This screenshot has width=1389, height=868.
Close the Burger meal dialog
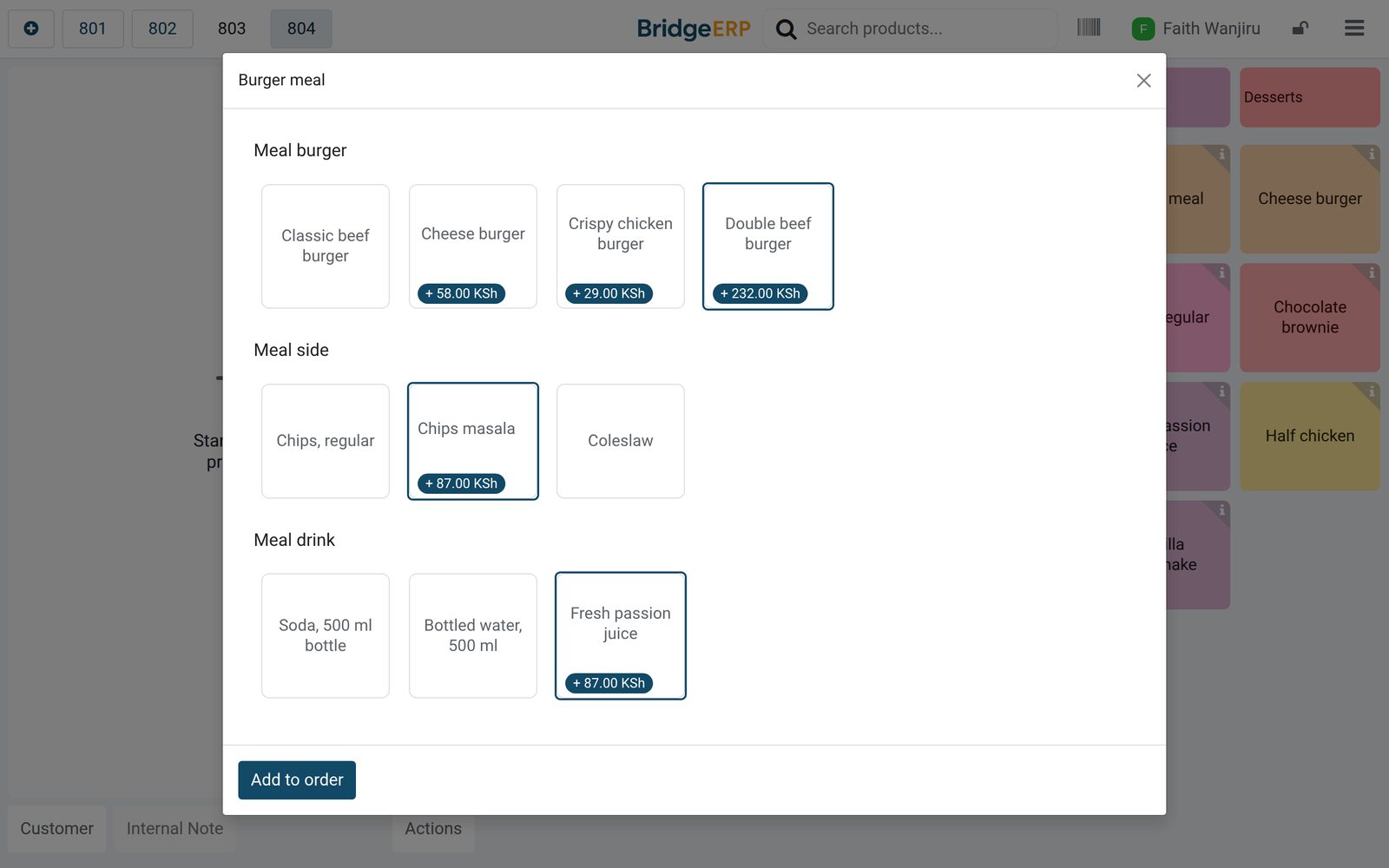click(1143, 80)
